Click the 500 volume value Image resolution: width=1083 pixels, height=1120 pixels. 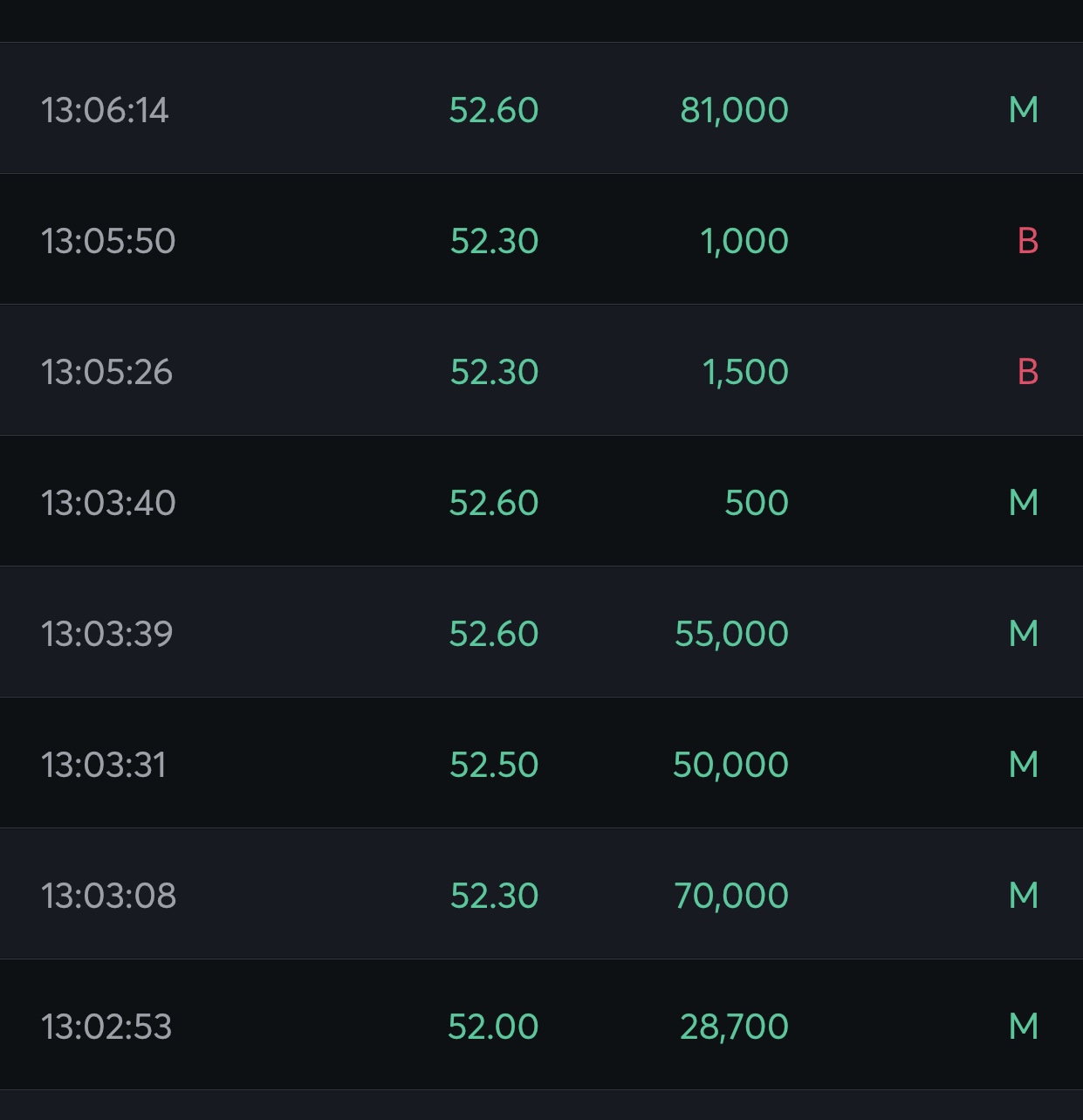point(757,503)
